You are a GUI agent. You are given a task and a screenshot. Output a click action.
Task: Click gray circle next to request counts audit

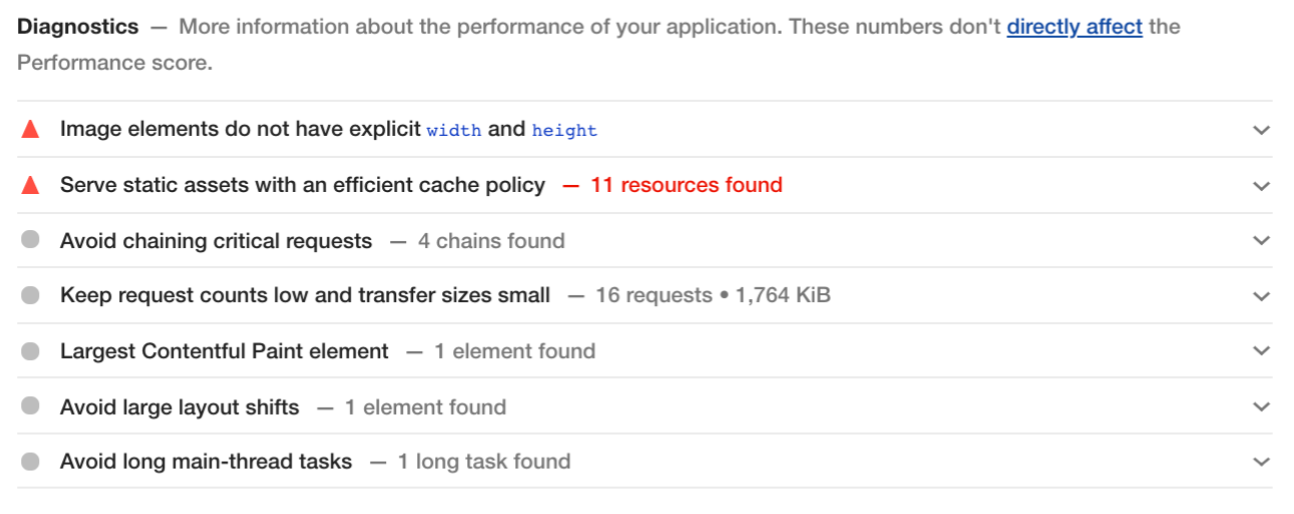coord(30,295)
